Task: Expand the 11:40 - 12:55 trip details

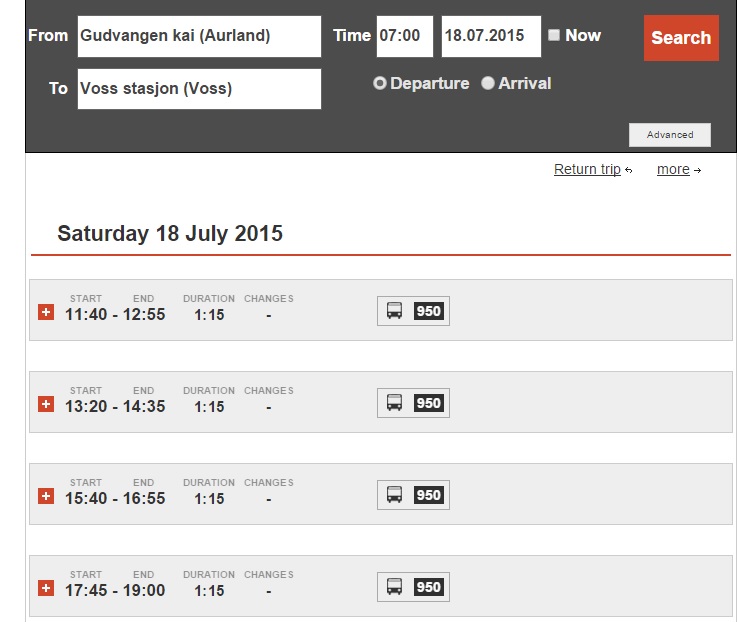Action: pos(45,313)
